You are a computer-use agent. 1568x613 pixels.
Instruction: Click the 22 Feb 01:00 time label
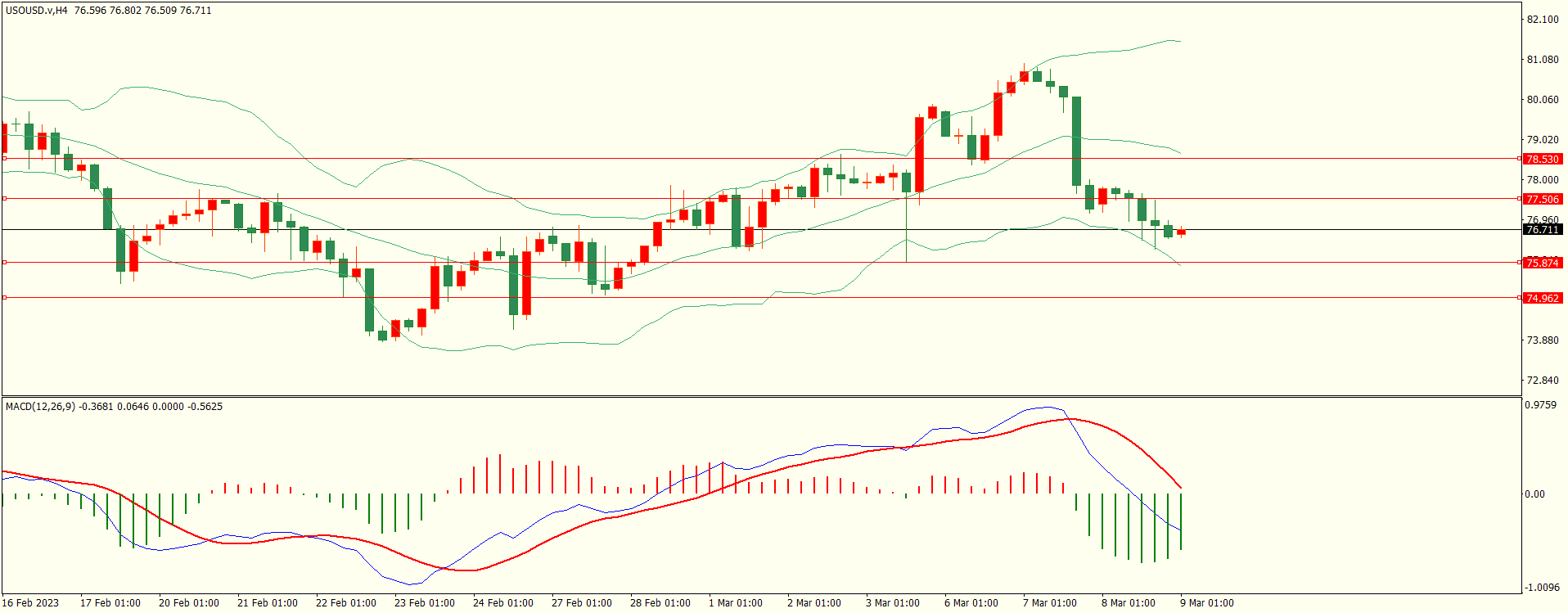pos(346,603)
